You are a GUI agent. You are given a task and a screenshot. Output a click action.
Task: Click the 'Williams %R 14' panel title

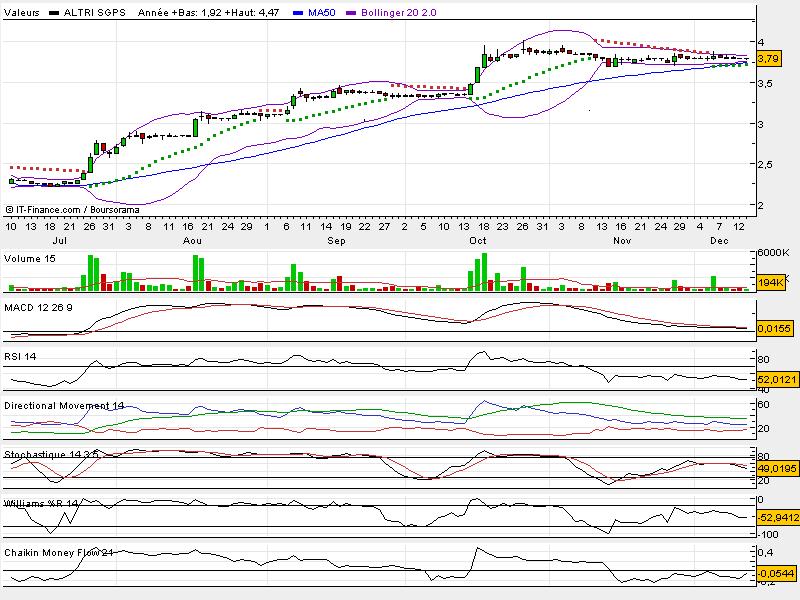coord(41,504)
